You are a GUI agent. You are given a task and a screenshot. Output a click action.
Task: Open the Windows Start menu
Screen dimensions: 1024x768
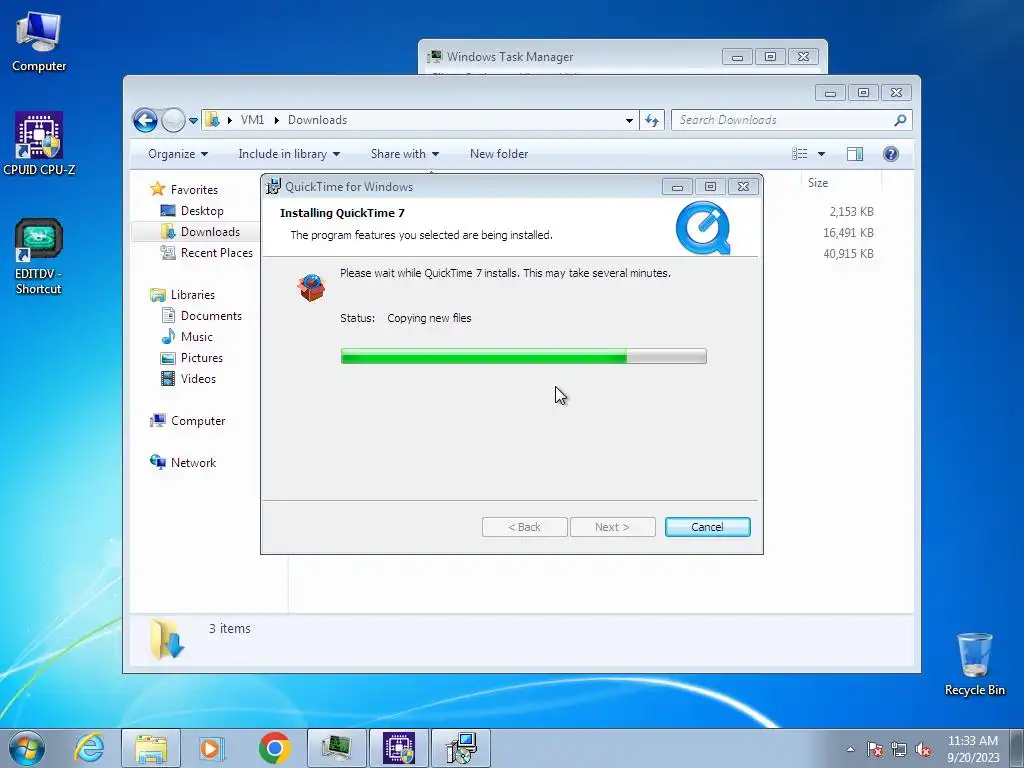[27, 748]
